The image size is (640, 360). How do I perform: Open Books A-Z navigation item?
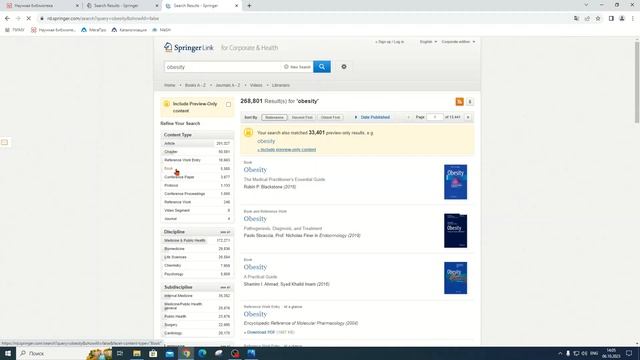click(x=195, y=85)
